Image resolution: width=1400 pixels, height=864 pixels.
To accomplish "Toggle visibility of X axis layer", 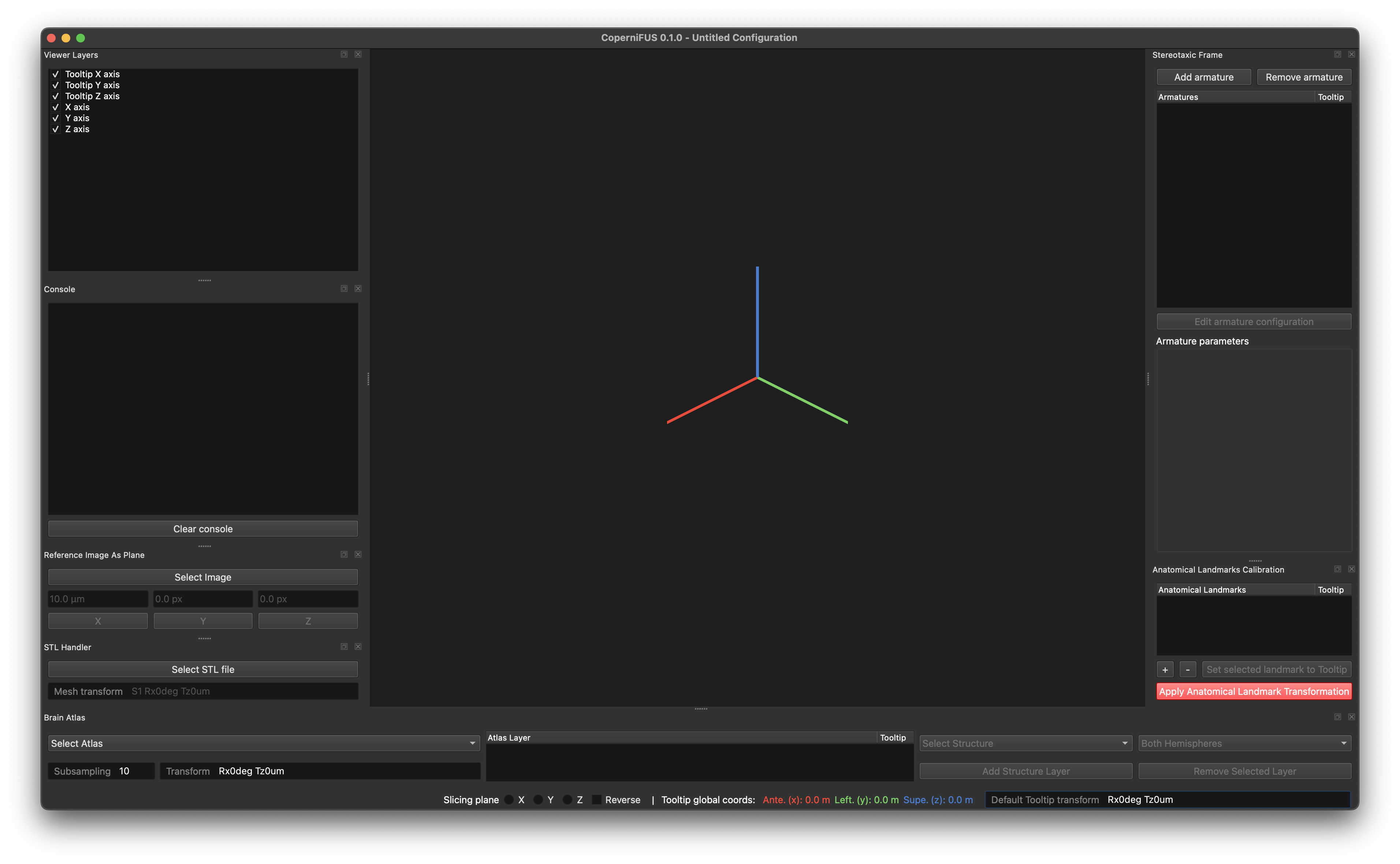I will [55, 107].
